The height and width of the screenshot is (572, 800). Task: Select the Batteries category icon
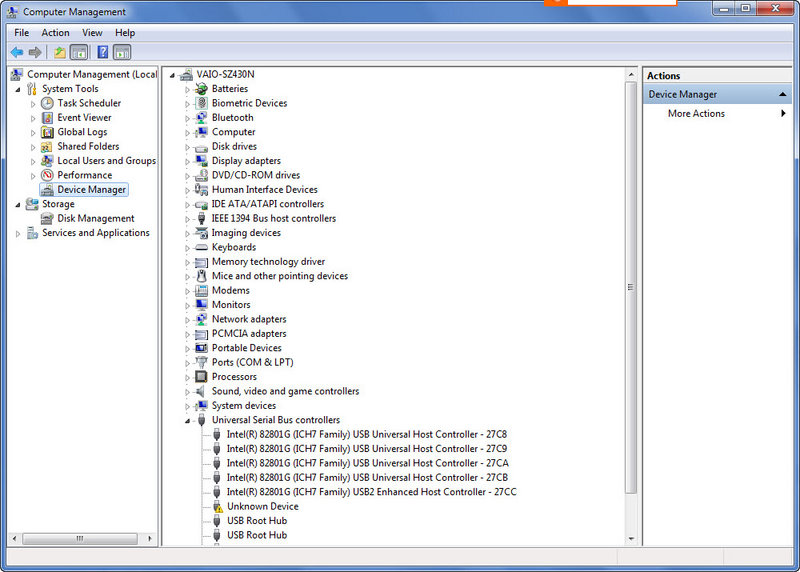[x=201, y=89]
